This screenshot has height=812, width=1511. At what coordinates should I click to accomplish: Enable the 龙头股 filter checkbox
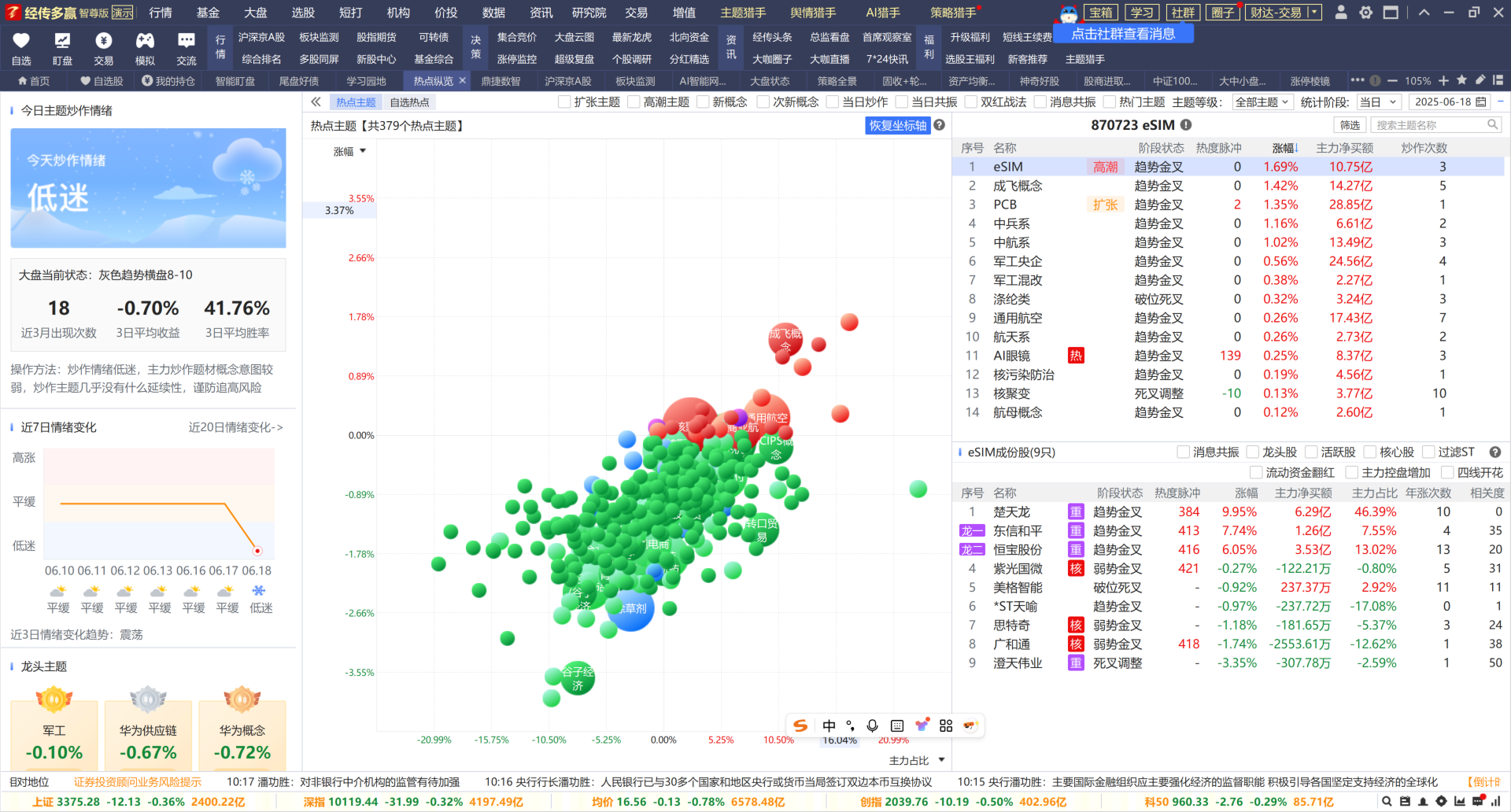pos(1253,452)
